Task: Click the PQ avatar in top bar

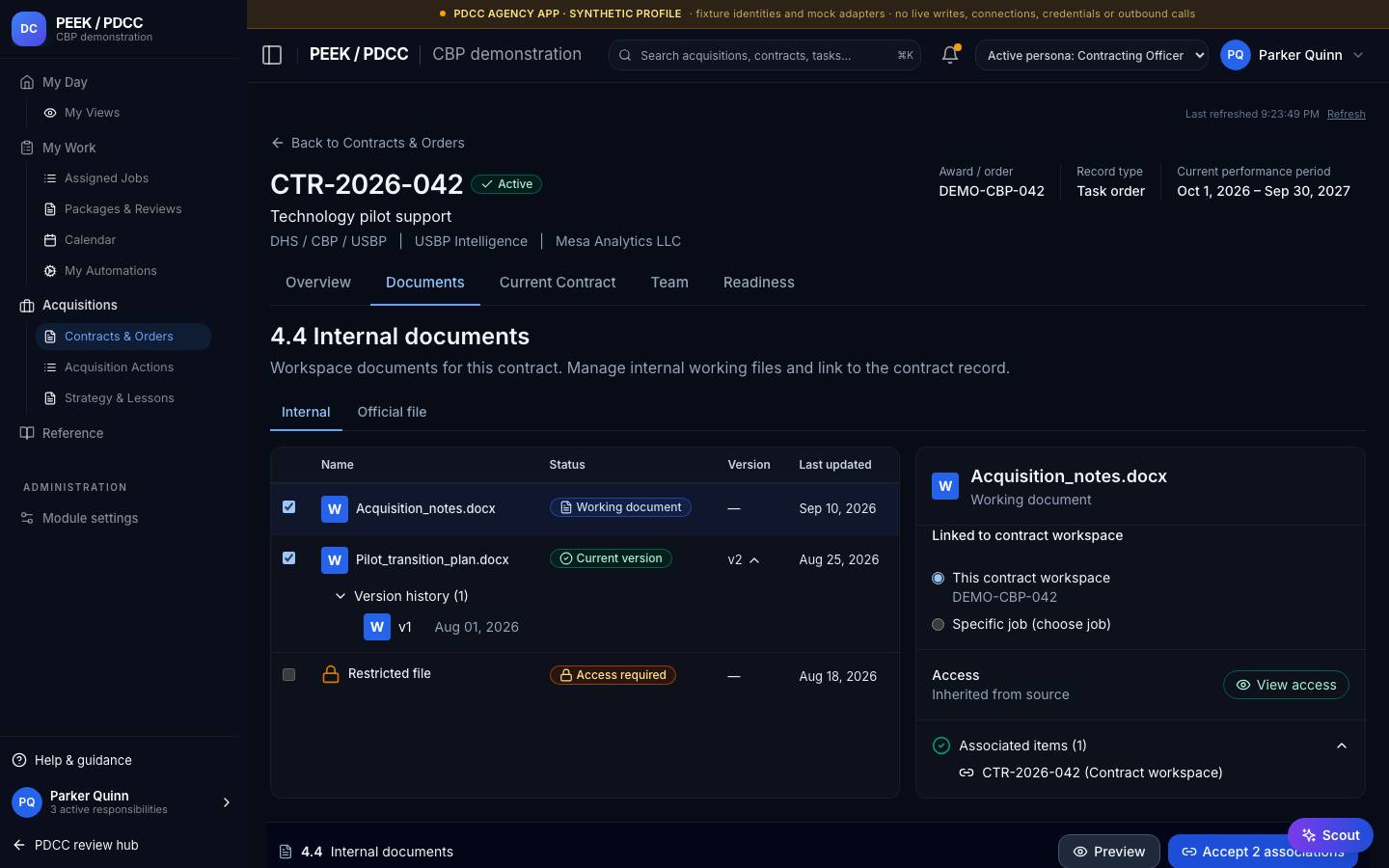Action: click(x=1236, y=55)
